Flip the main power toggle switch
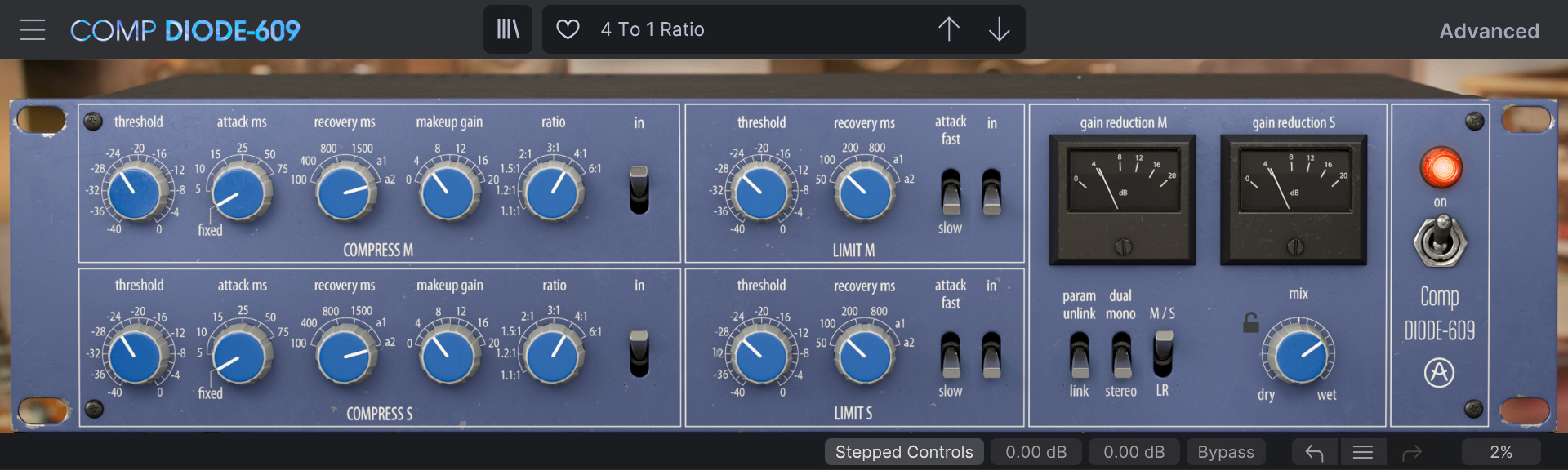Viewport: 1568px width, 470px height. [x=1441, y=242]
